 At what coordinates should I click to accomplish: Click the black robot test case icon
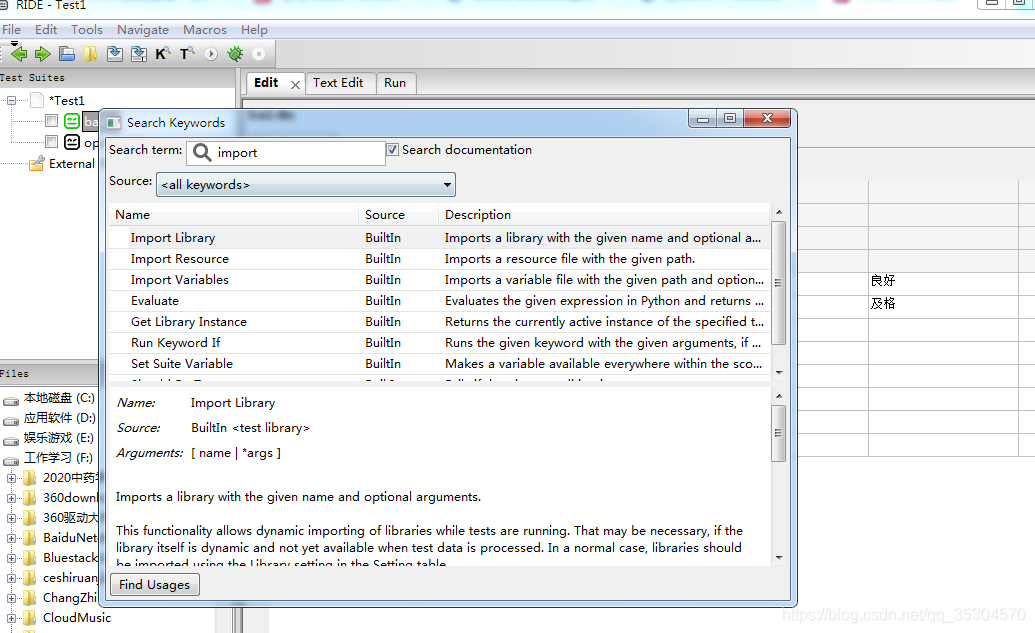tap(72, 142)
